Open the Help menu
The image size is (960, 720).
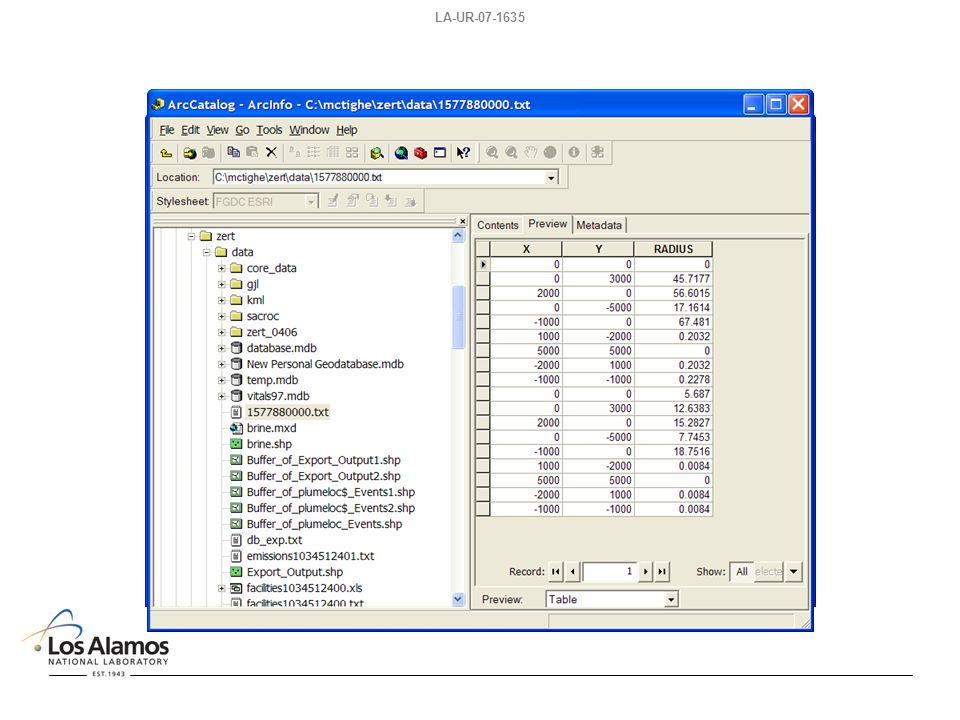pyautogui.click(x=347, y=130)
